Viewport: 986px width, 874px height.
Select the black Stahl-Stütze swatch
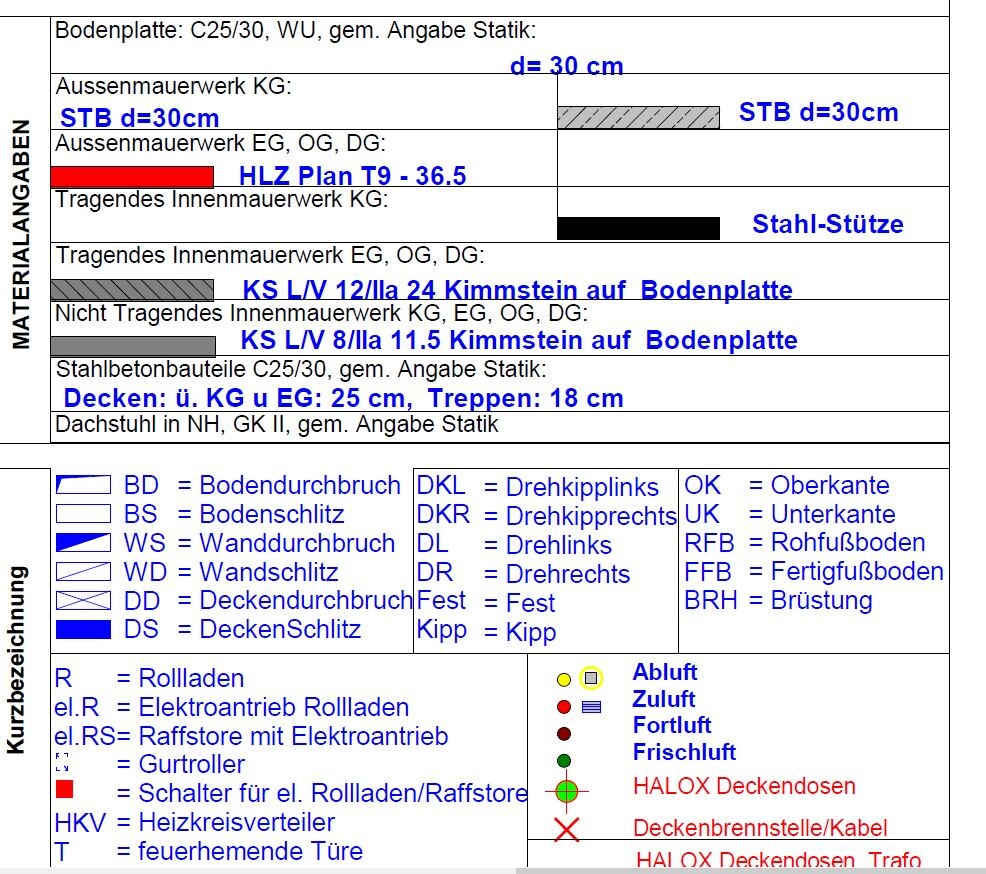[637, 228]
